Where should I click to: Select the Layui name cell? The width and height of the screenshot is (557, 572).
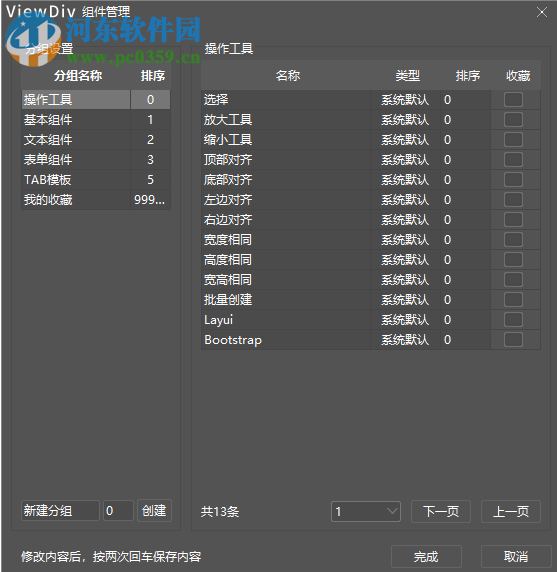coord(286,320)
